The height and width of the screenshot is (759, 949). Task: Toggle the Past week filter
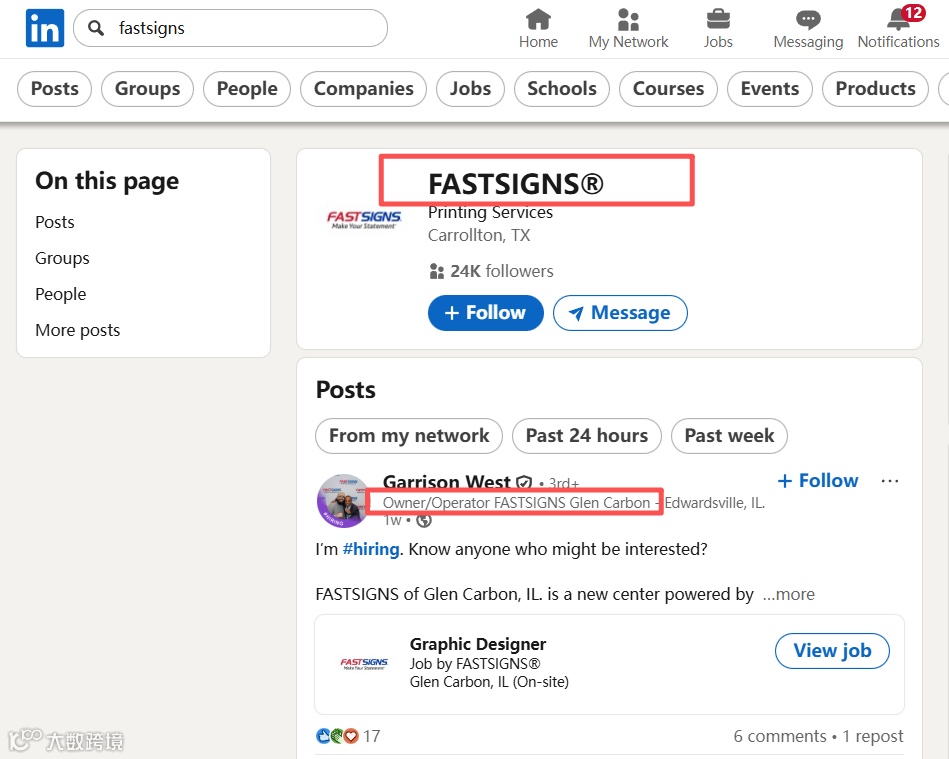pos(729,436)
